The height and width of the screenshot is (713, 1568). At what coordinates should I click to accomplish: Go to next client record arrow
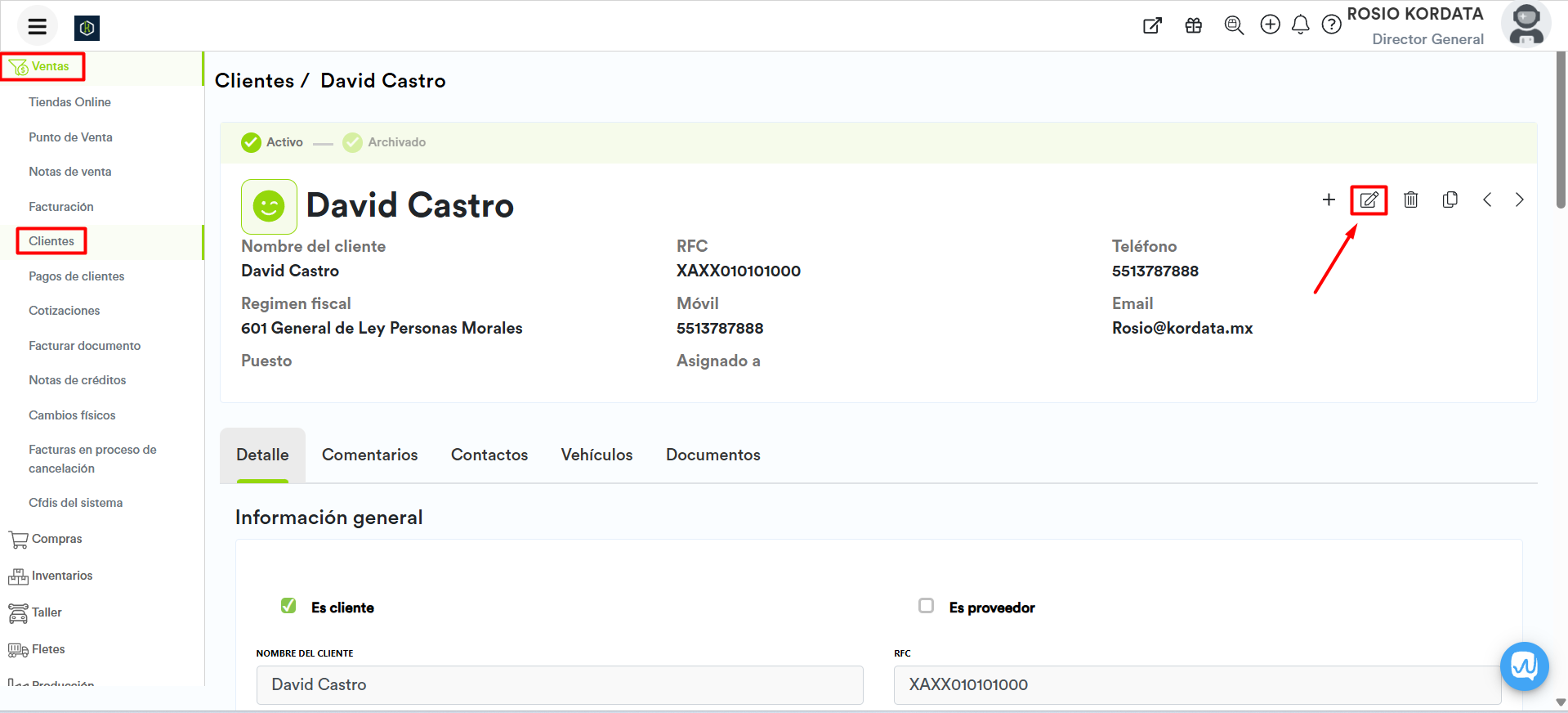[1519, 200]
